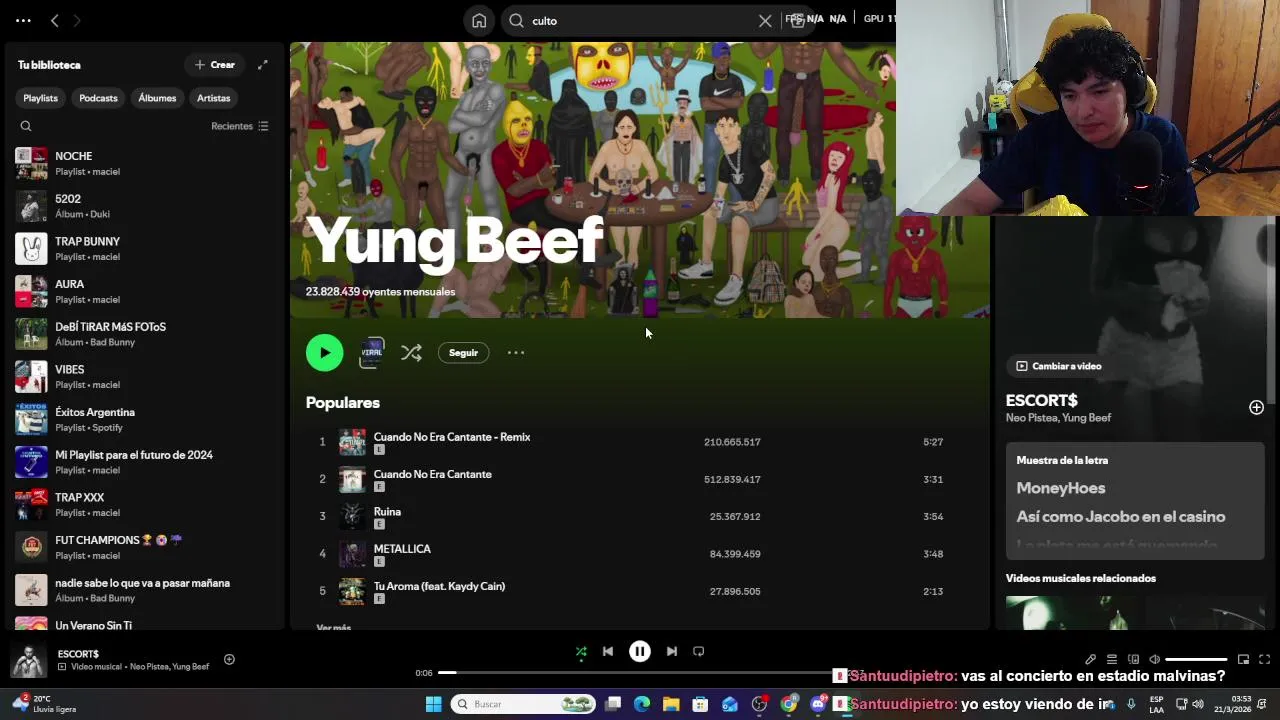Click the now playing ESCORT$ cover thumbnail
The width and height of the screenshot is (1280, 720).
(28, 660)
